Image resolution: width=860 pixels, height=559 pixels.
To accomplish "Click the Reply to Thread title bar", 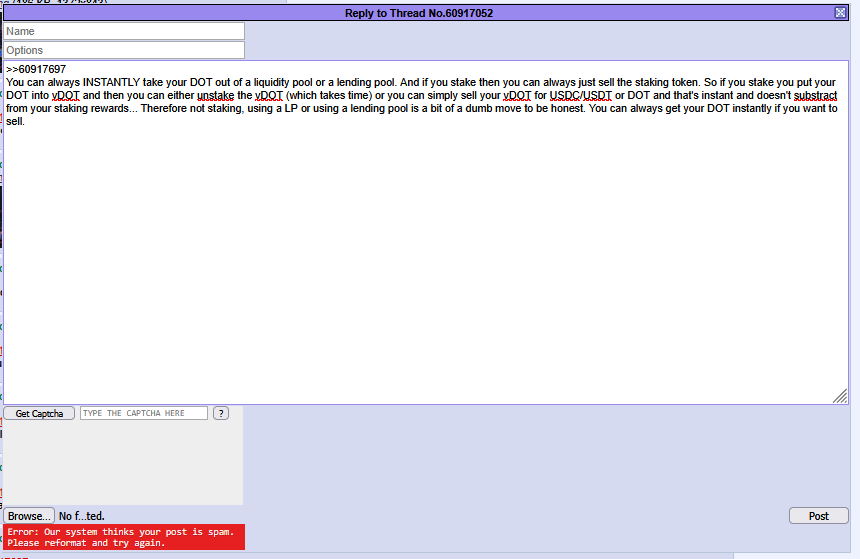I will [x=419, y=13].
